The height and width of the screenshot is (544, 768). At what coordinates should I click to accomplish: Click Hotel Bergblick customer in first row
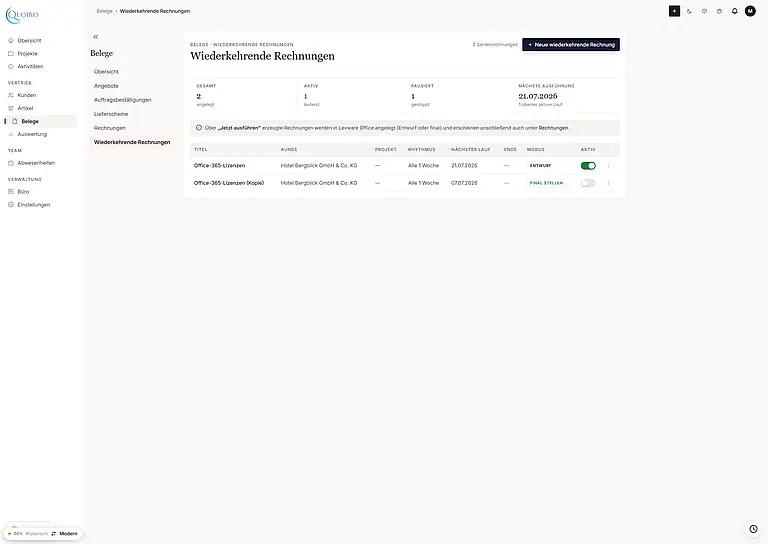click(319, 166)
